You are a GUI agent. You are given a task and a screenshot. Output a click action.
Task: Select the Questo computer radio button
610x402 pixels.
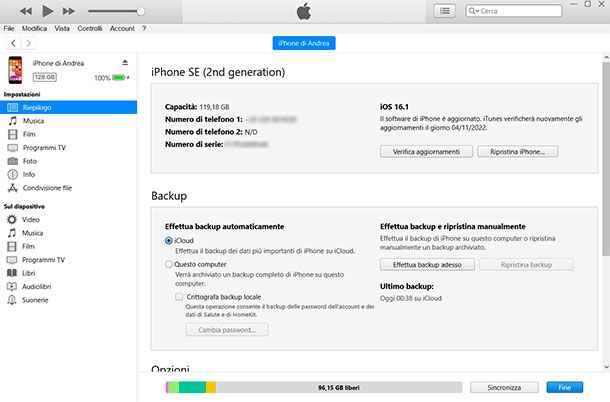[169, 264]
